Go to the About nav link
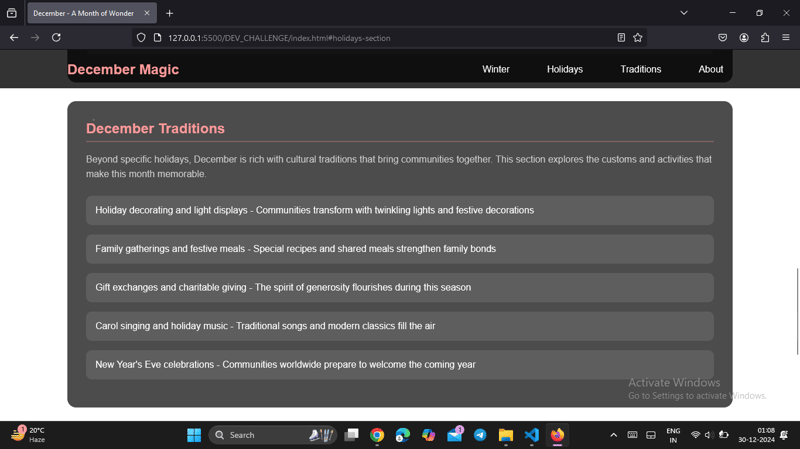This screenshot has height=449, width=800. (710, 69)
